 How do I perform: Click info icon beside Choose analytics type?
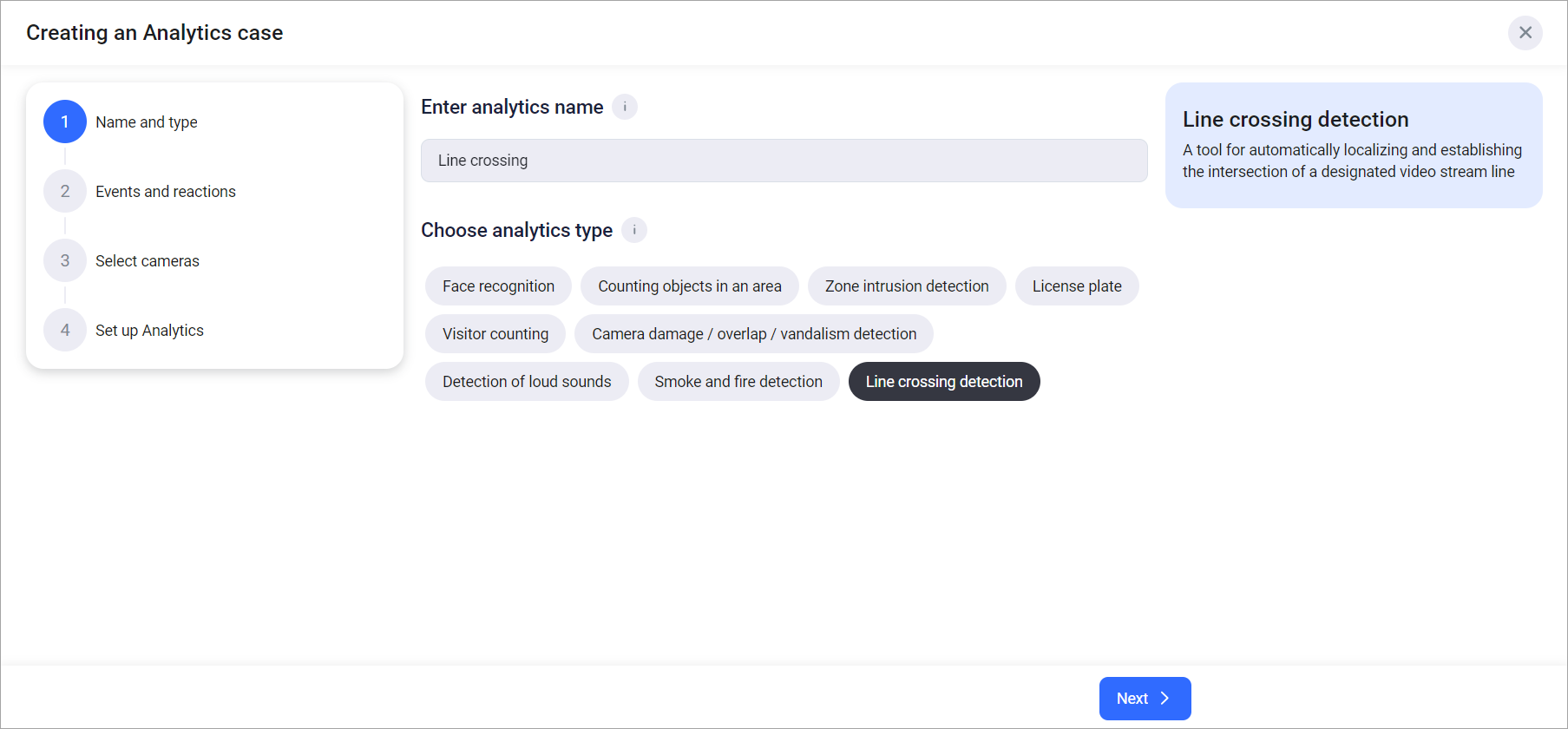(634, 230)
